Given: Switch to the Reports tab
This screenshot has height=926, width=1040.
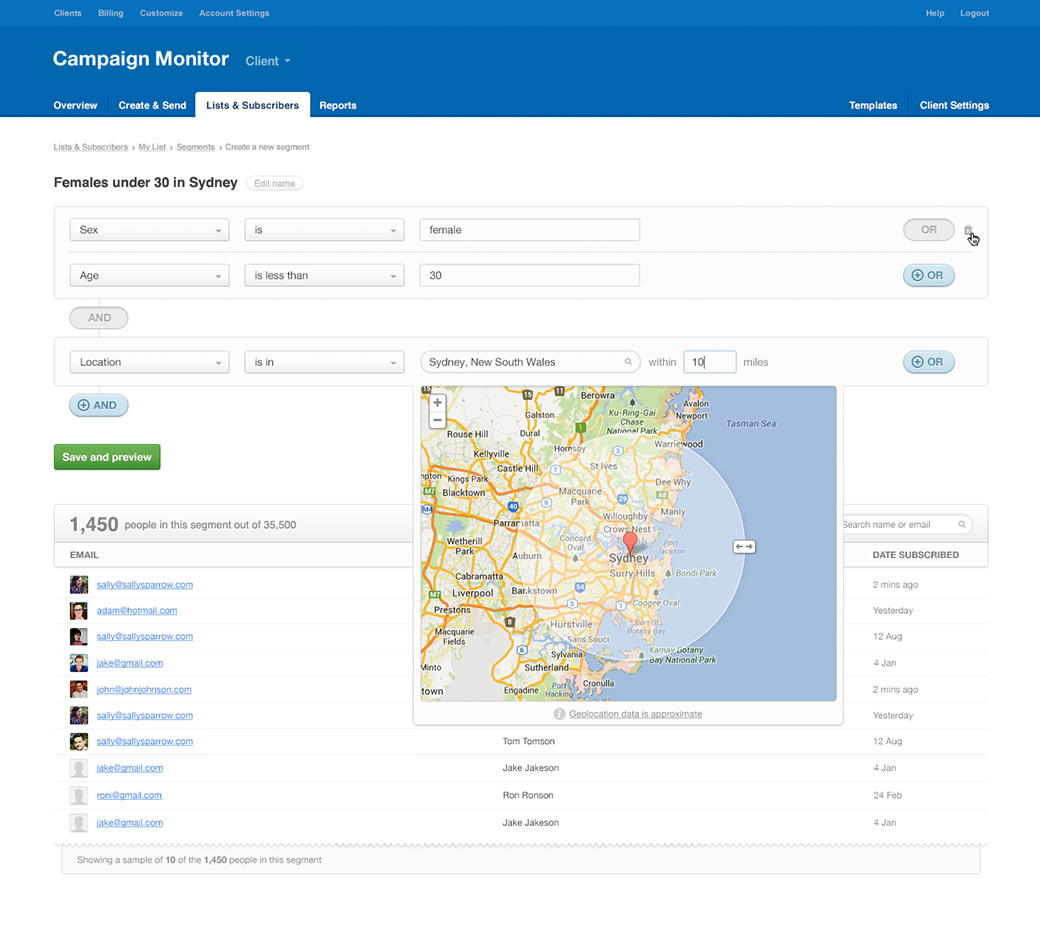Looking at the screenshot, I should 338,105.
